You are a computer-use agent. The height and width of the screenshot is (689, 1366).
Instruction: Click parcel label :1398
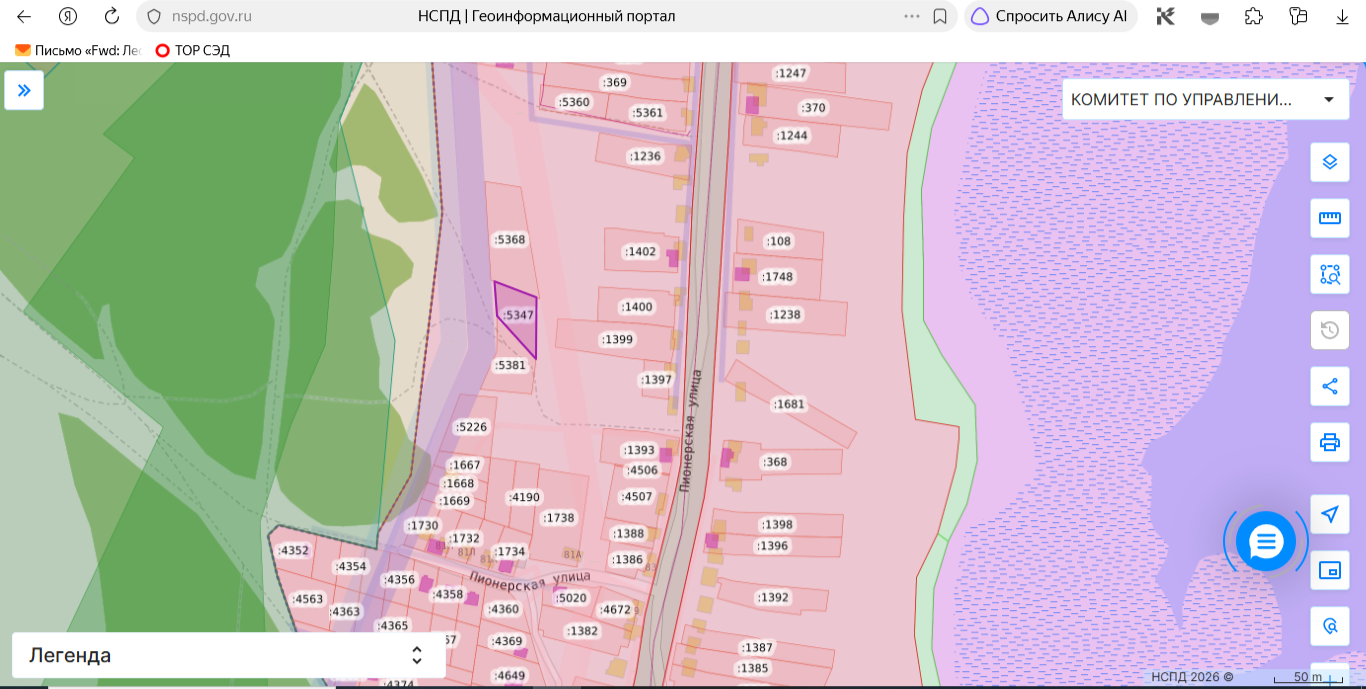[776, 525]
